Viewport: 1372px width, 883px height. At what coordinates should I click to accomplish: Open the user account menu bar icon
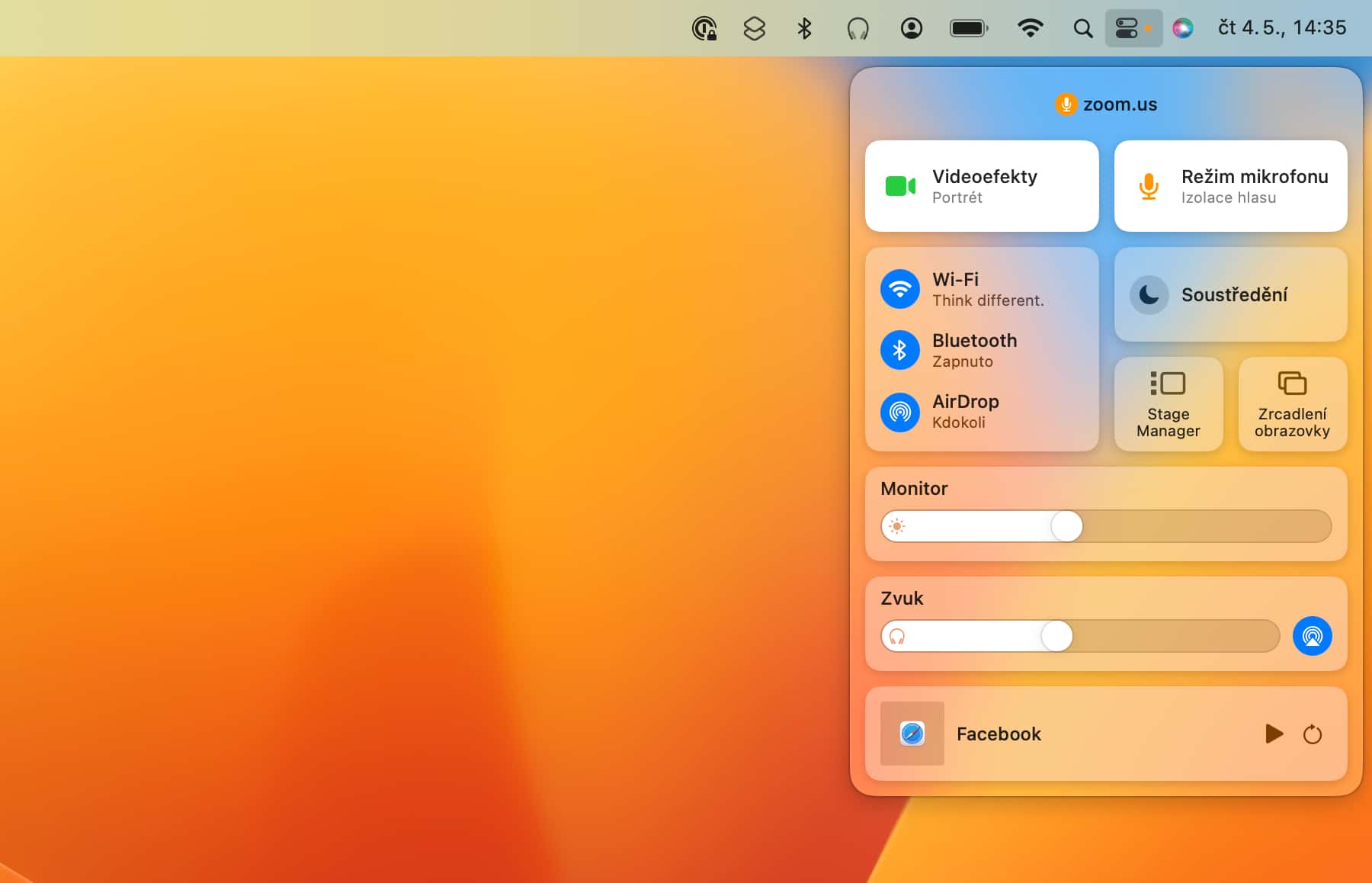tap(911, 28)
